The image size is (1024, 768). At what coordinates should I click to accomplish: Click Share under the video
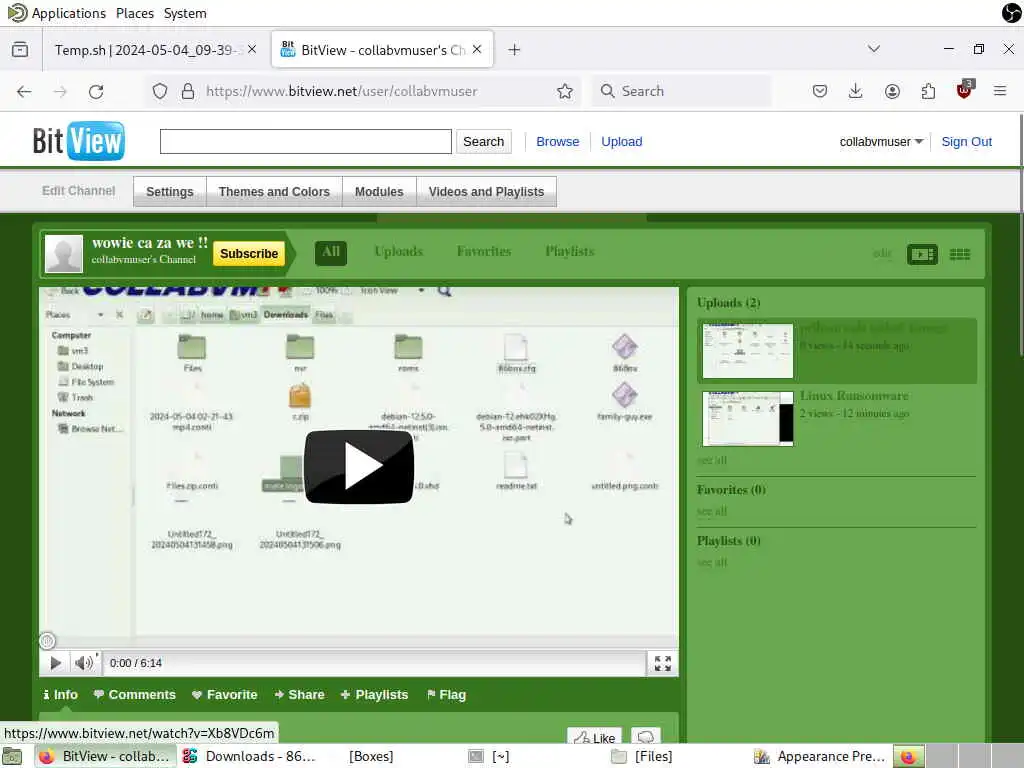coord(299,695)
